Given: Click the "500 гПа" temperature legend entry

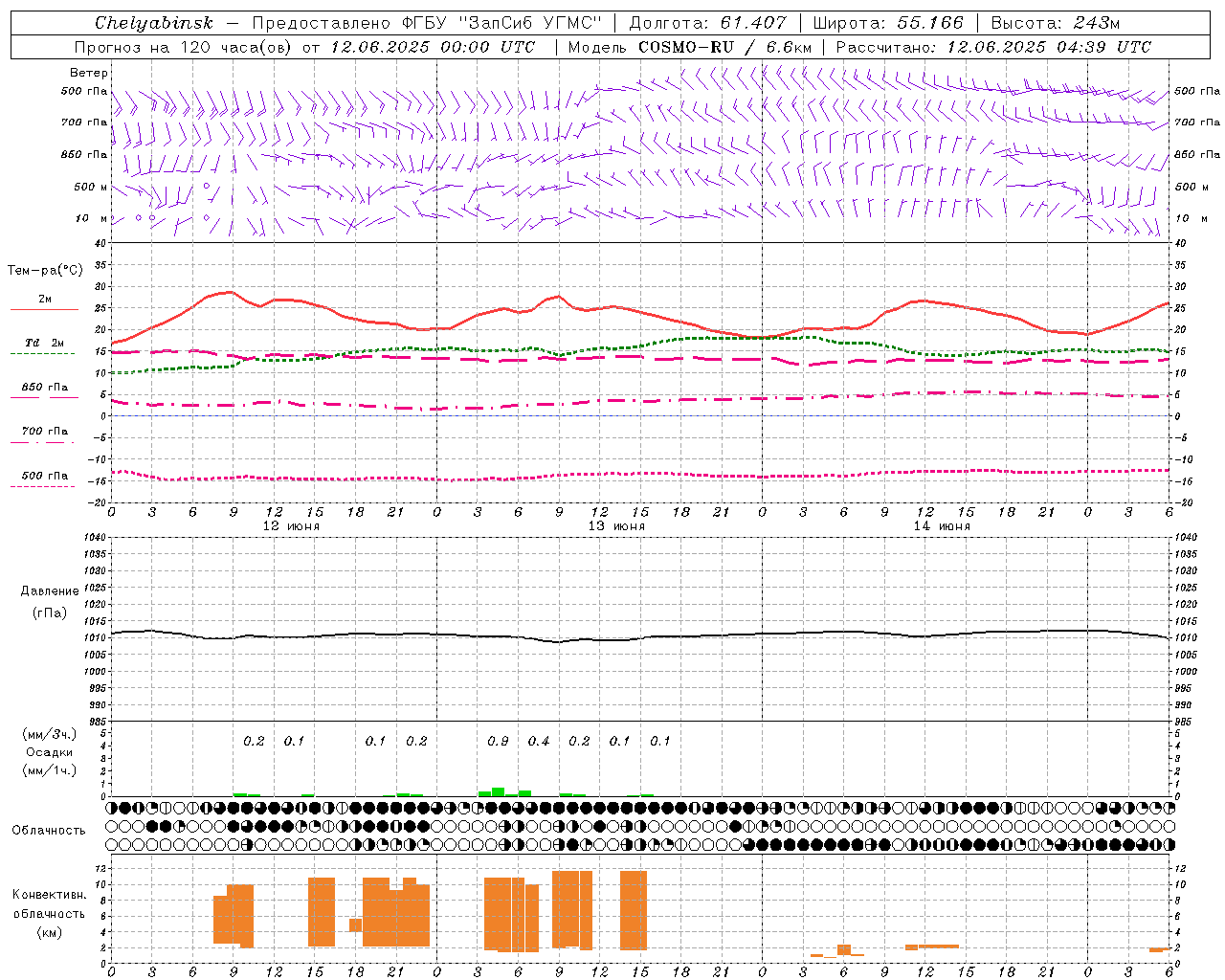Looking at the screenshot, I should 44,476.
